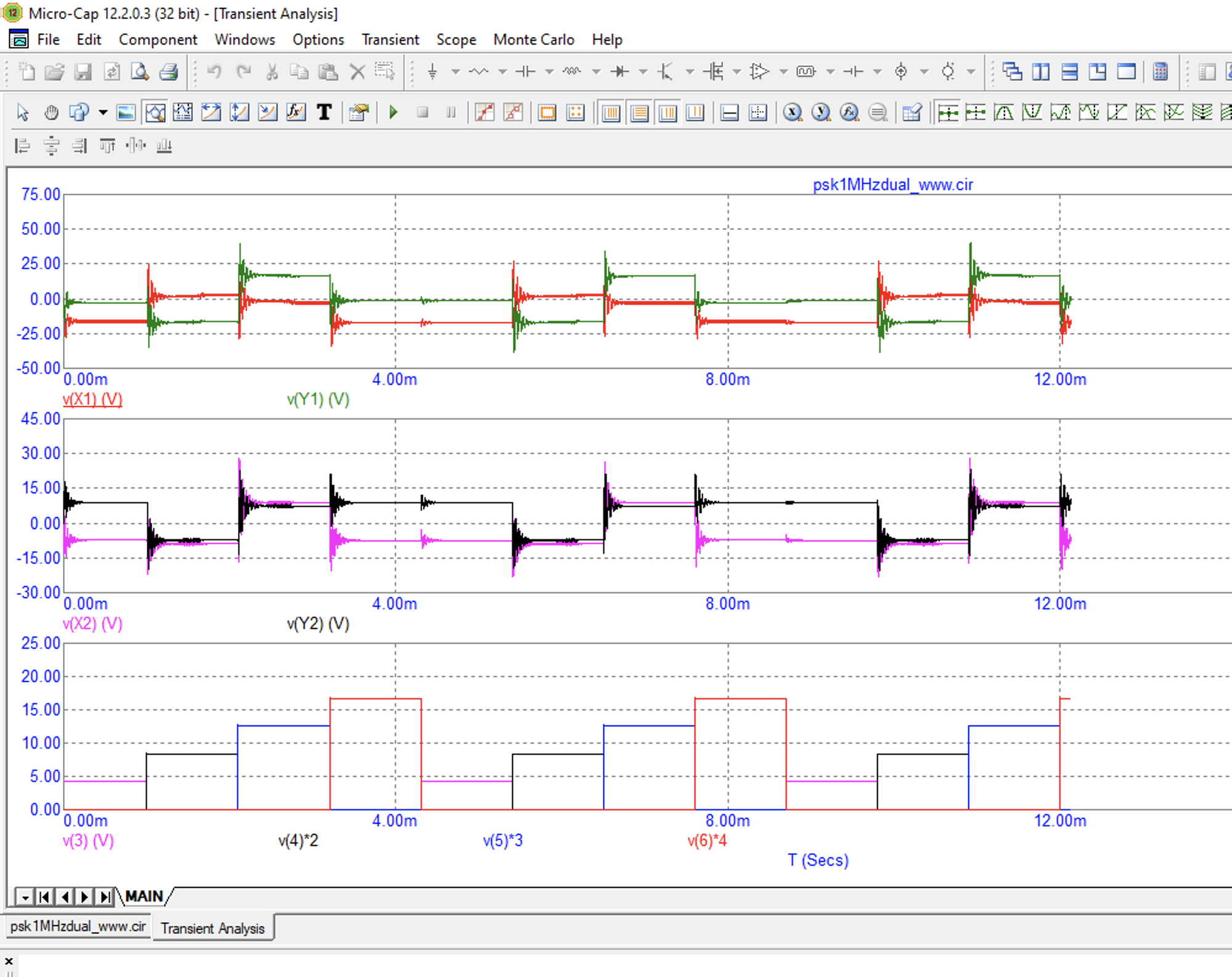The image size is (1232, 977).
Task: Toggle Minor Log Grids display button
Action: pos(668,112)
